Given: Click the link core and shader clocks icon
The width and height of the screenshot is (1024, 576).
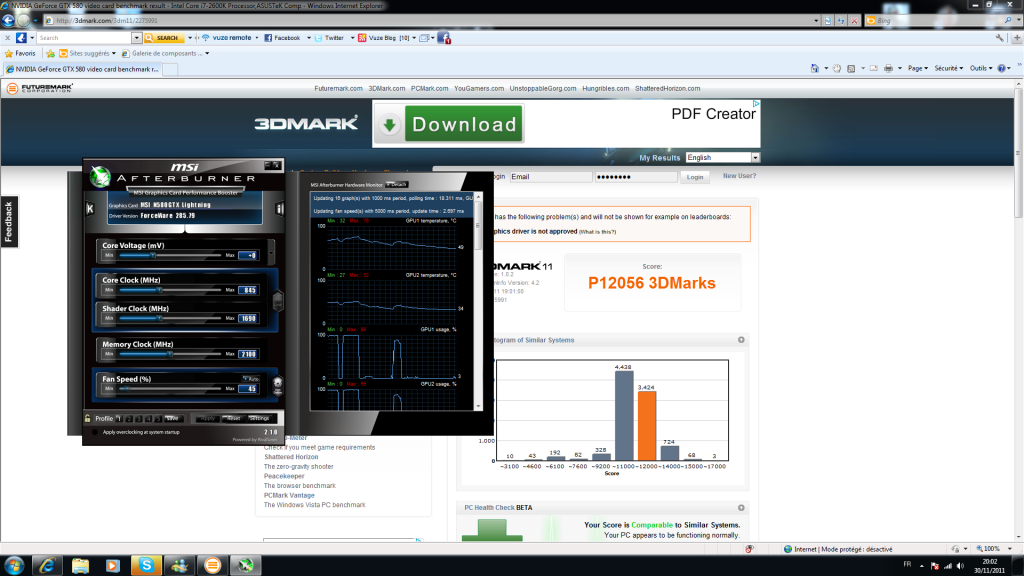Looking at the screenshot, I should click(x=278, y=301).
